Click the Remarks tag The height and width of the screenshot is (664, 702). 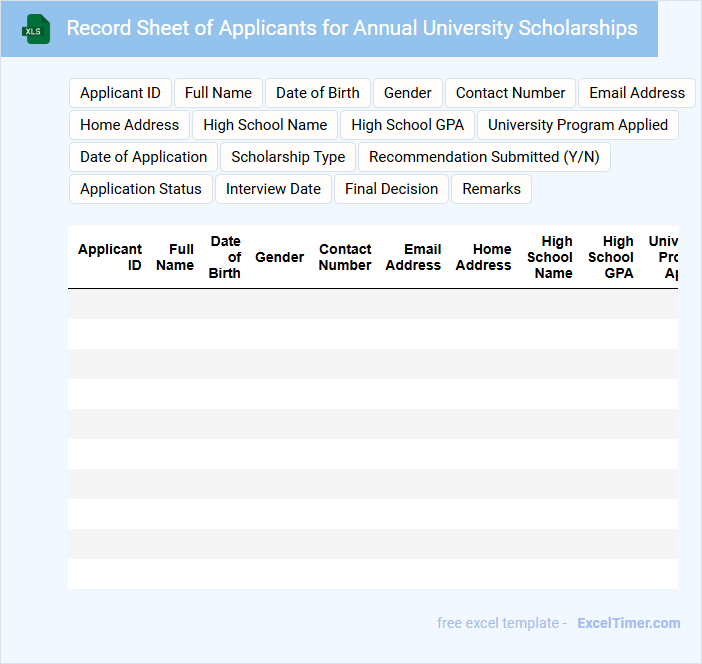tap(491, 189)
